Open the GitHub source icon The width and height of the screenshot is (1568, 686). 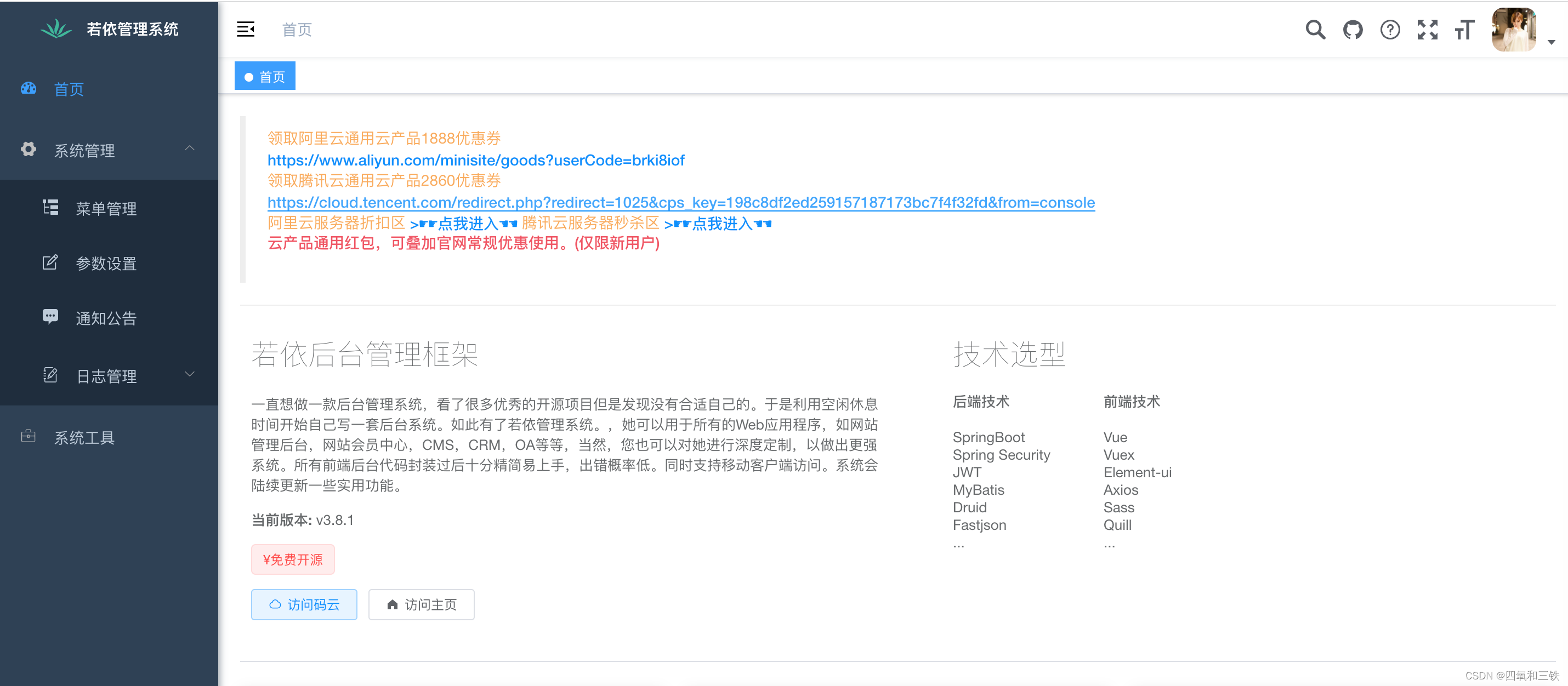click(1353, 29)
